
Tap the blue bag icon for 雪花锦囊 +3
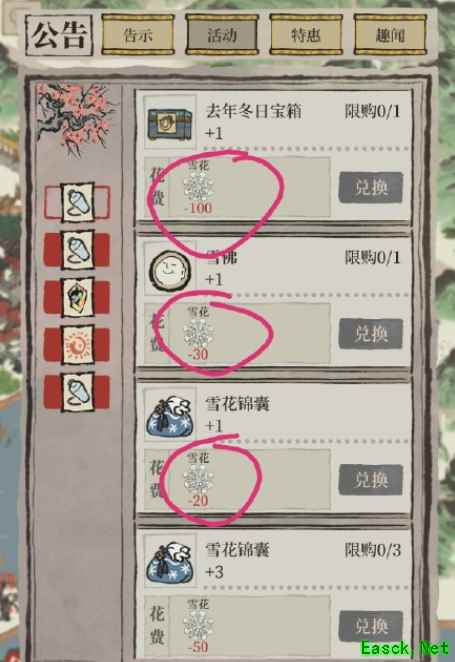[170, 562]
